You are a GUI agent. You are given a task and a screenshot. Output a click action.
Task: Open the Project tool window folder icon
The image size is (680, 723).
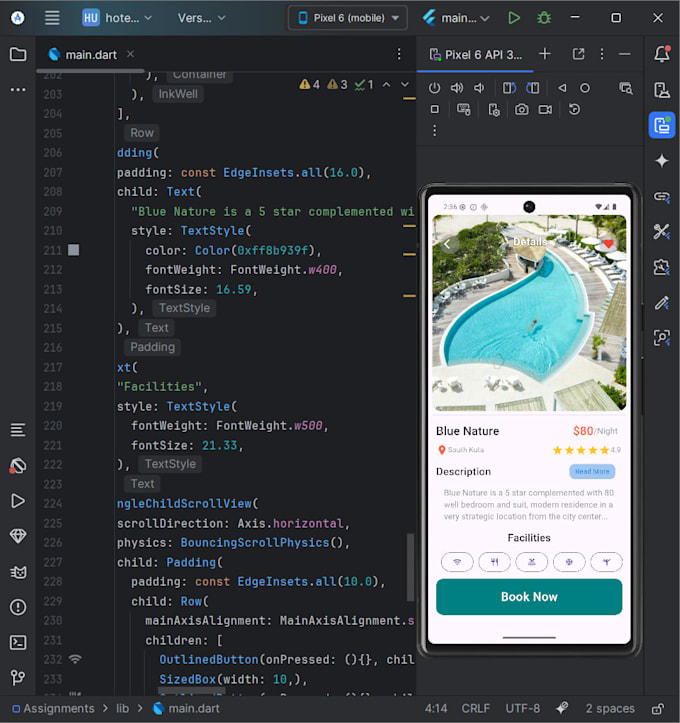(18, 54)
